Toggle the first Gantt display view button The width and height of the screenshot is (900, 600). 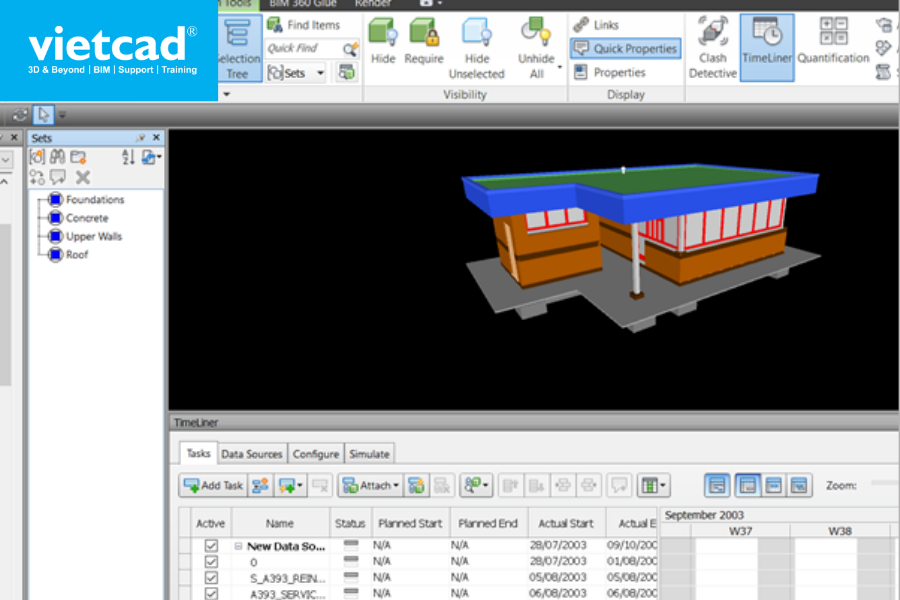[717, 486]
